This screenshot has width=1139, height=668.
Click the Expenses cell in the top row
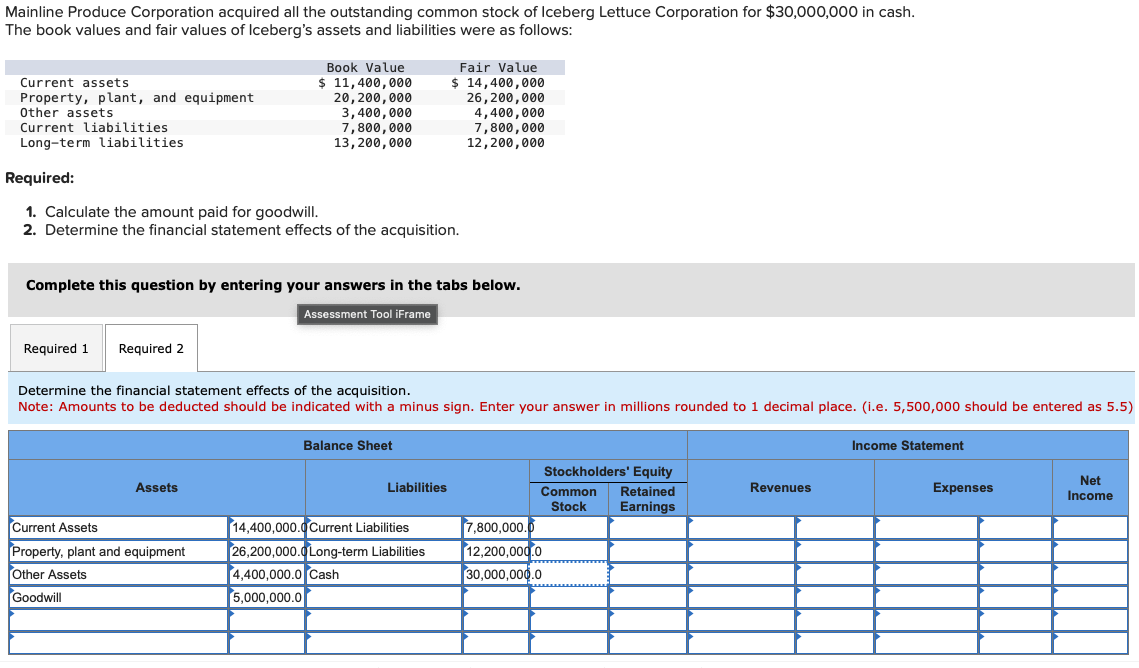(x=925, y=527)
